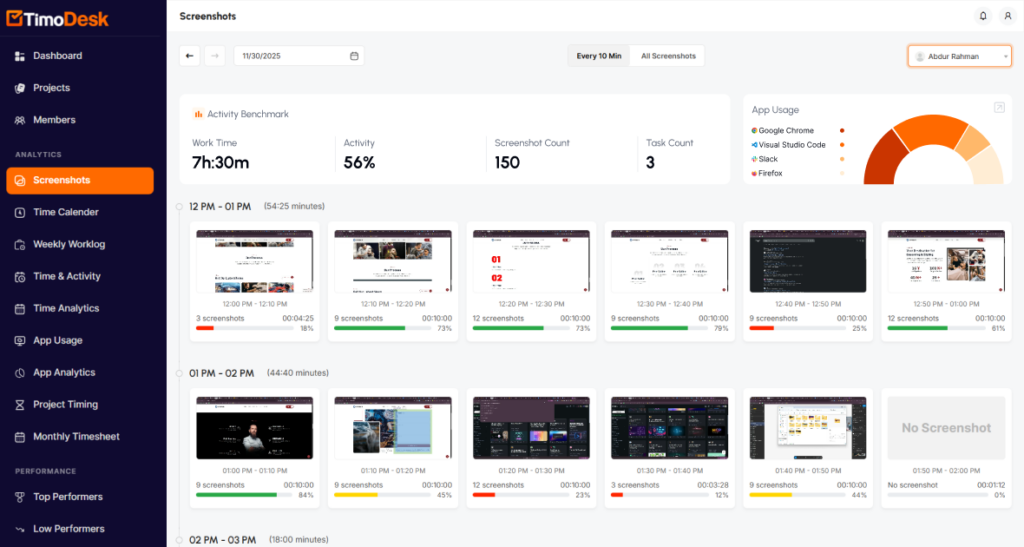The image size is (1024, 547).
Task: Click the Visual Studio Code app icon
Action: pos(754,145)
